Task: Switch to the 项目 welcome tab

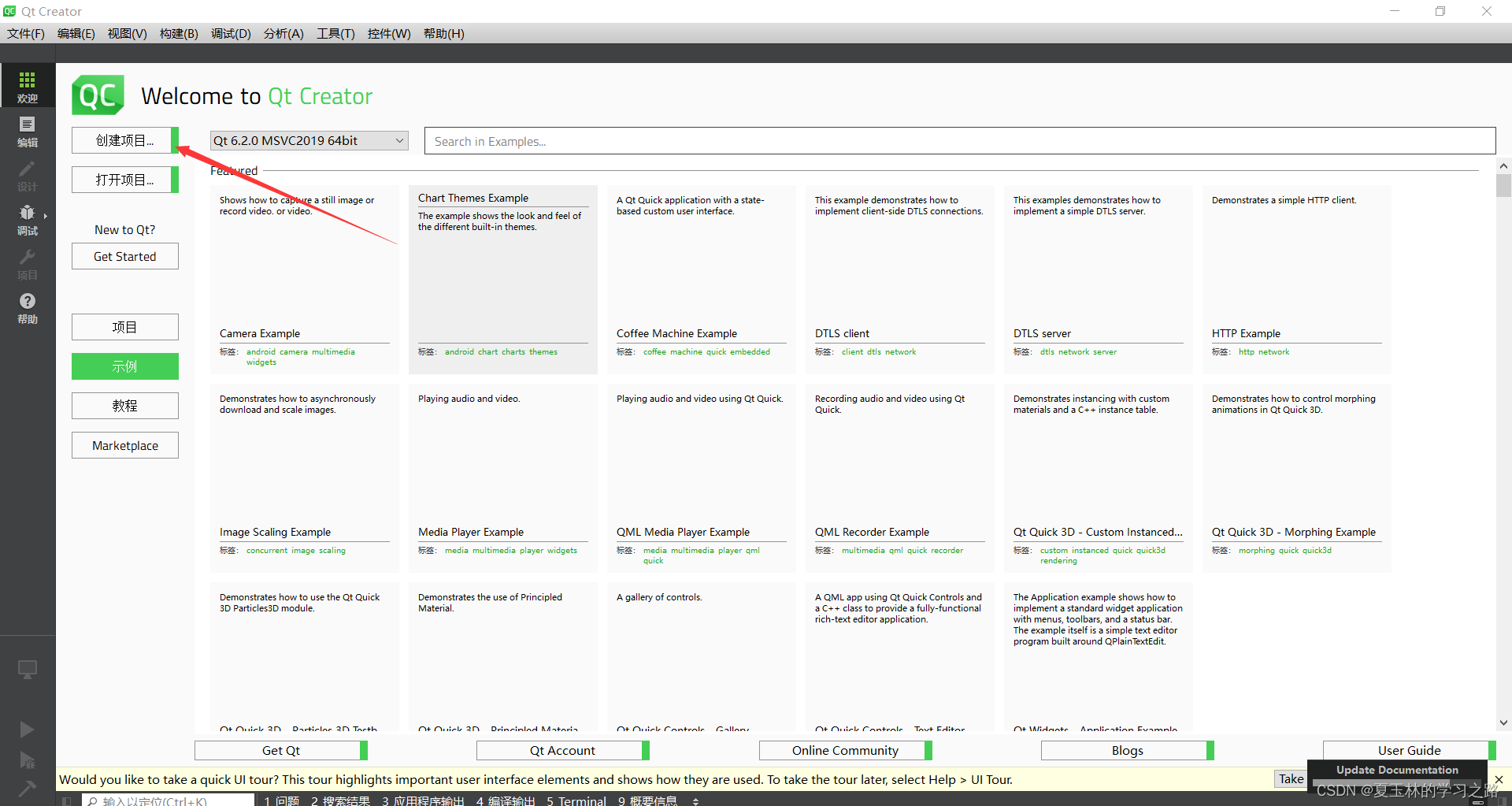Action: coord(125,327)
